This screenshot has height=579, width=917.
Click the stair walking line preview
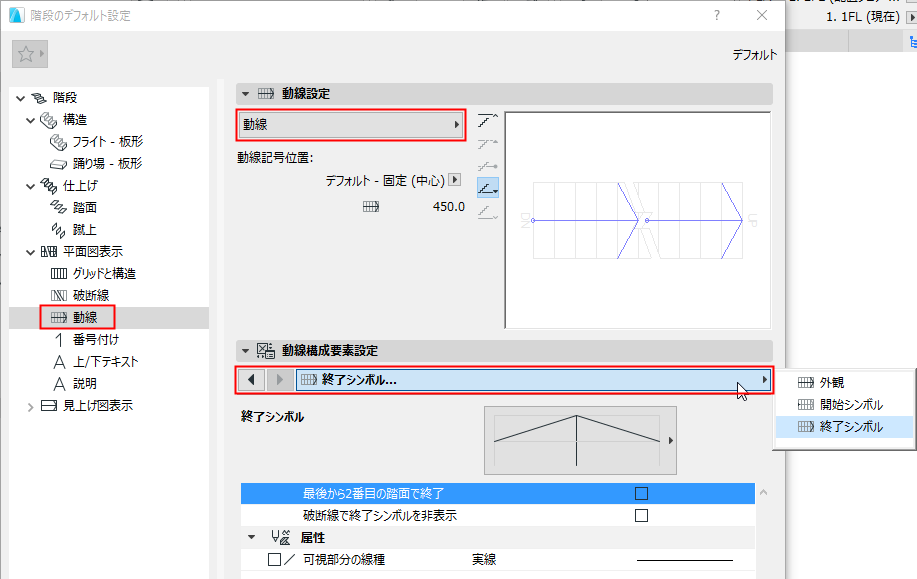point(637,220)
